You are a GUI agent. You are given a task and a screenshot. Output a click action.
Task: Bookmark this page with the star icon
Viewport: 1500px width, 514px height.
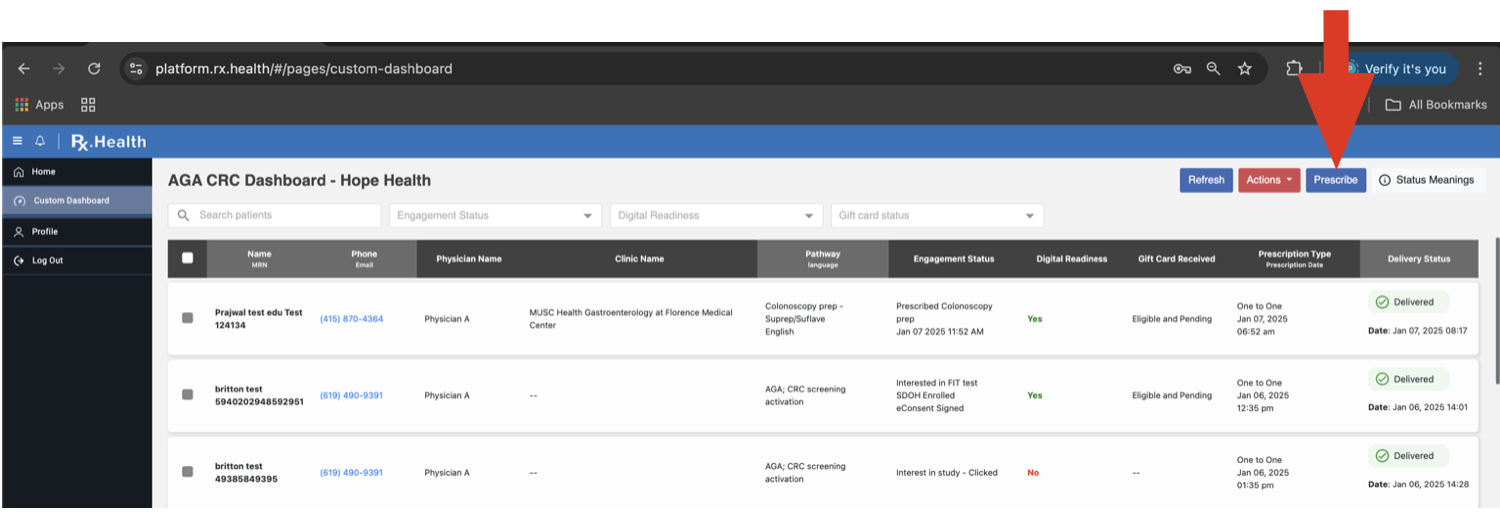click(x=1245, y=69)
